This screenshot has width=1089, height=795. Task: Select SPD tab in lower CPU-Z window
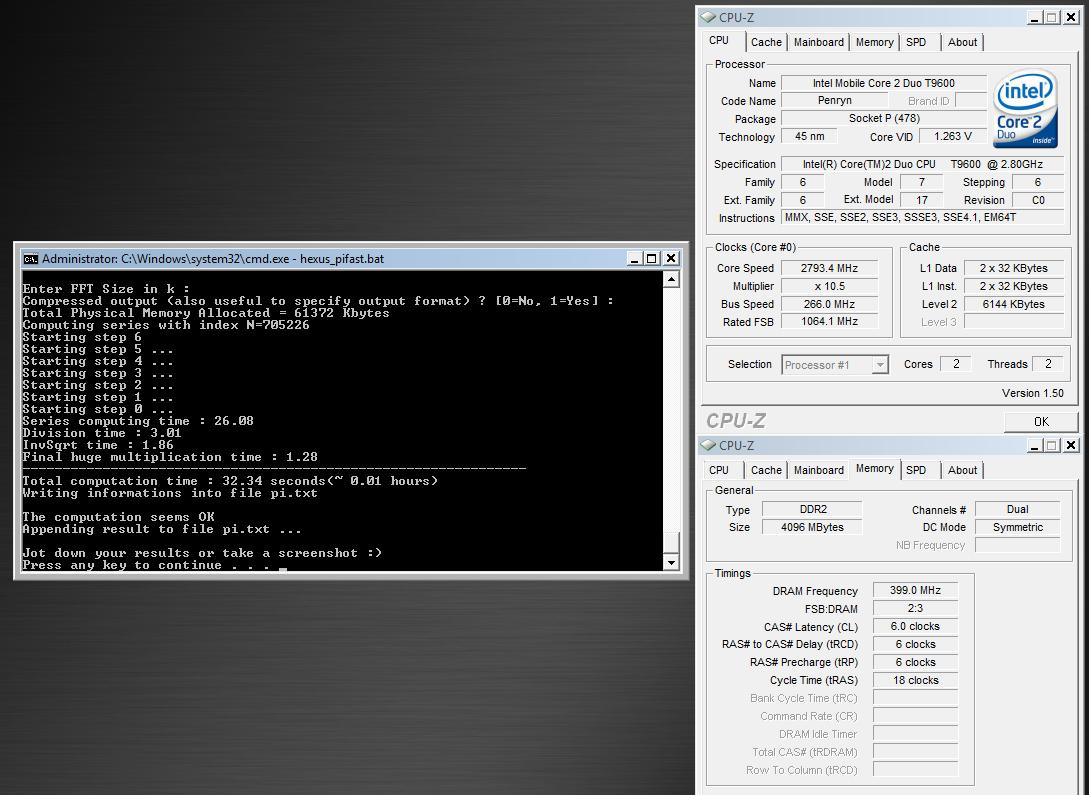click(x=916, y=470)
